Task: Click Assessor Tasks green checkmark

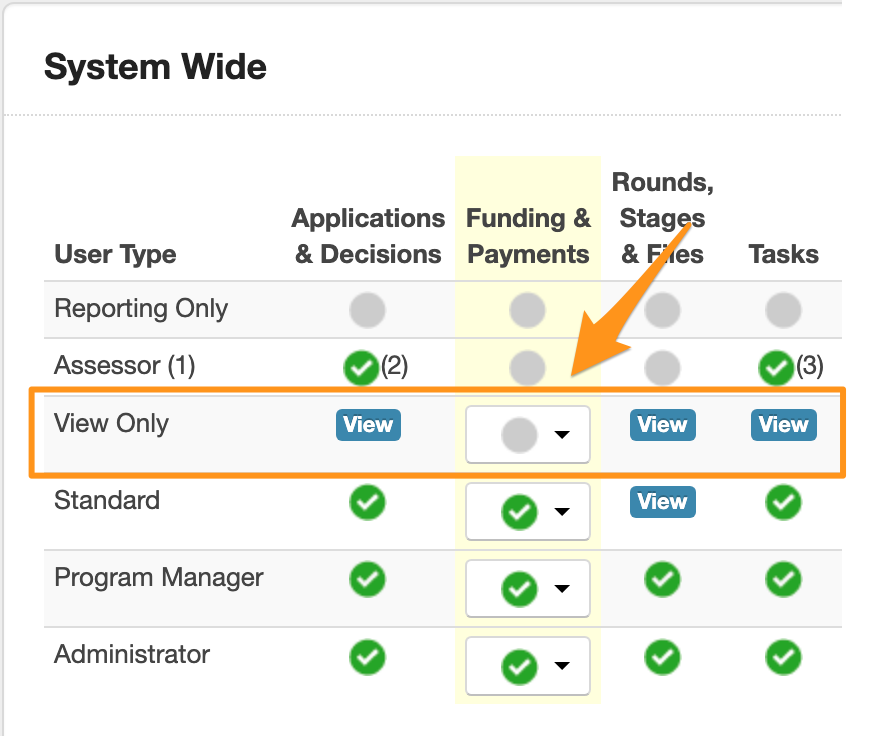Action: click(x=776, y=368)
